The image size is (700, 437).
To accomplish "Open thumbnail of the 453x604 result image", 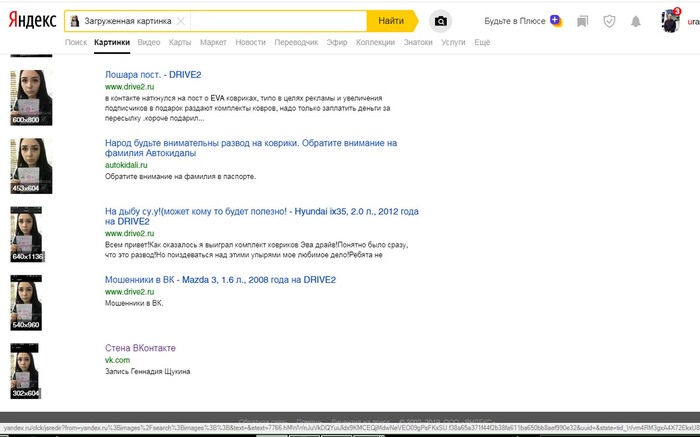I will point(31,166).
